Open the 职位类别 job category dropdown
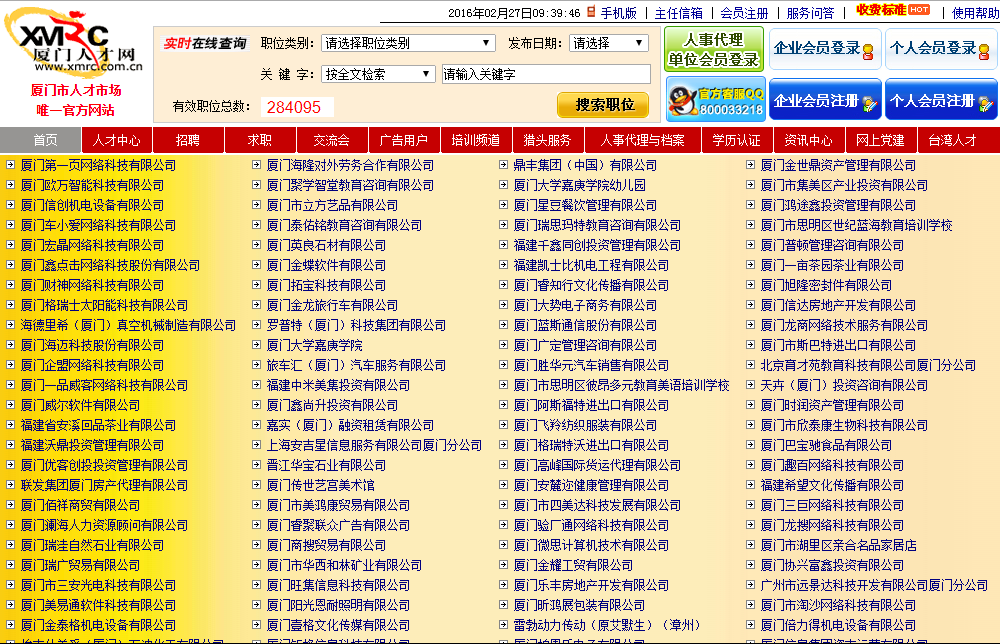The height and width of the screenshot is (644, 1000). pos(408,43)
